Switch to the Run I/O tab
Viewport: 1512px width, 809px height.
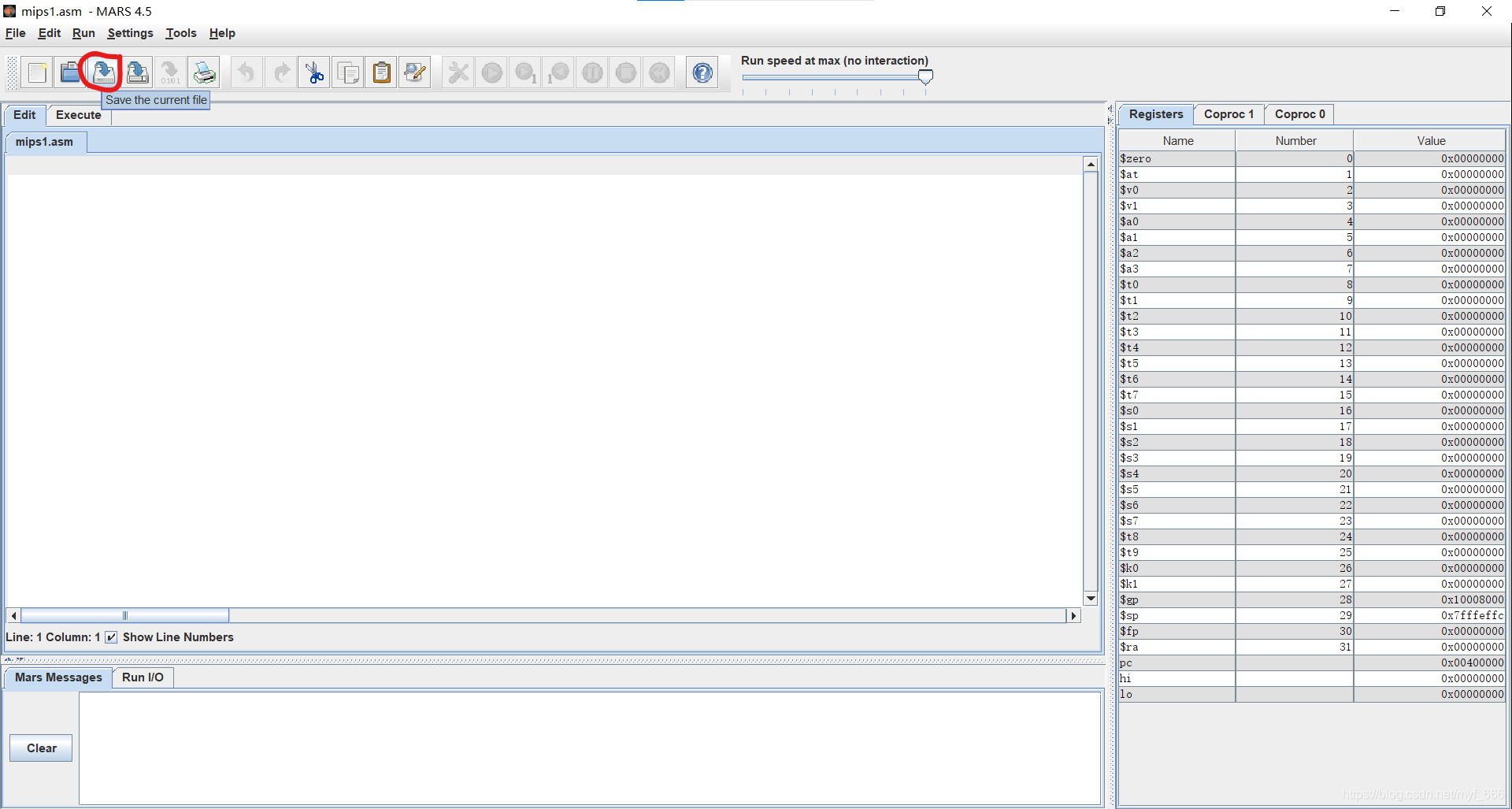coord(143,677)
